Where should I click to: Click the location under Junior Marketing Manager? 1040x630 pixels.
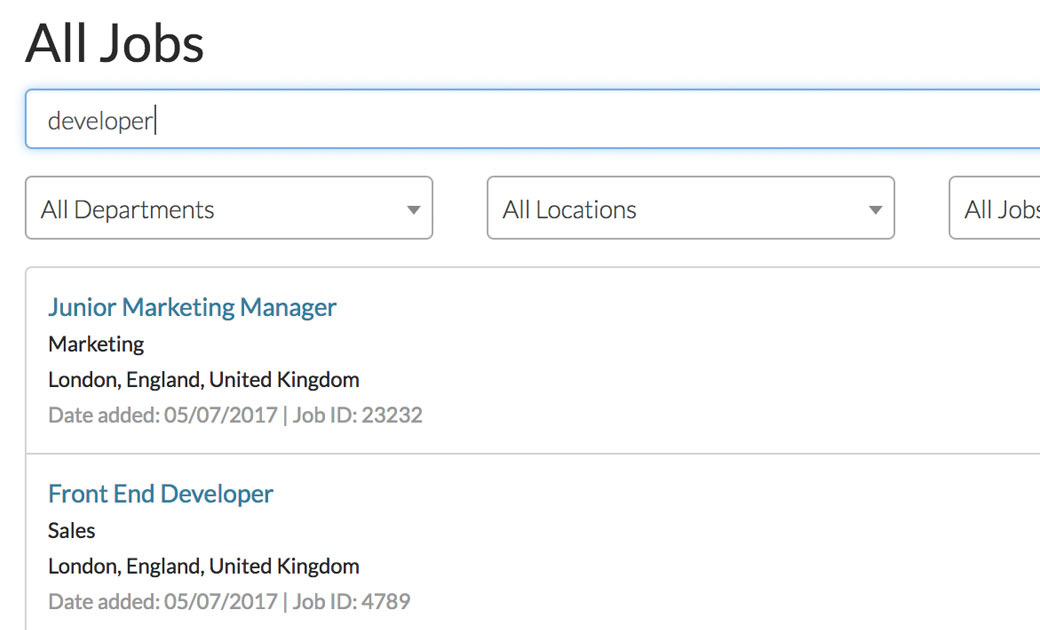click(x=203, y=380)
